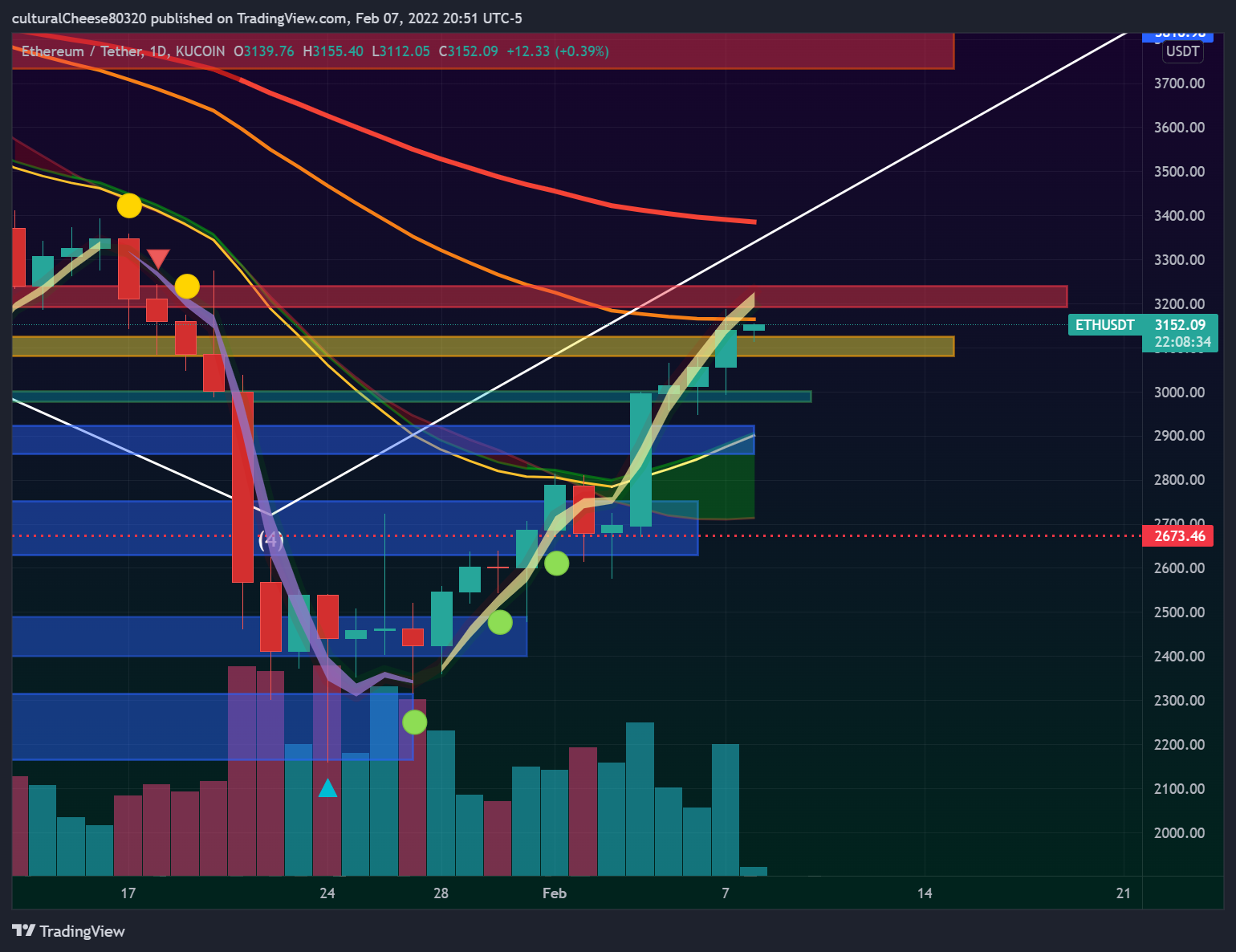Click the 17 date label on time axis

(128, 893)
